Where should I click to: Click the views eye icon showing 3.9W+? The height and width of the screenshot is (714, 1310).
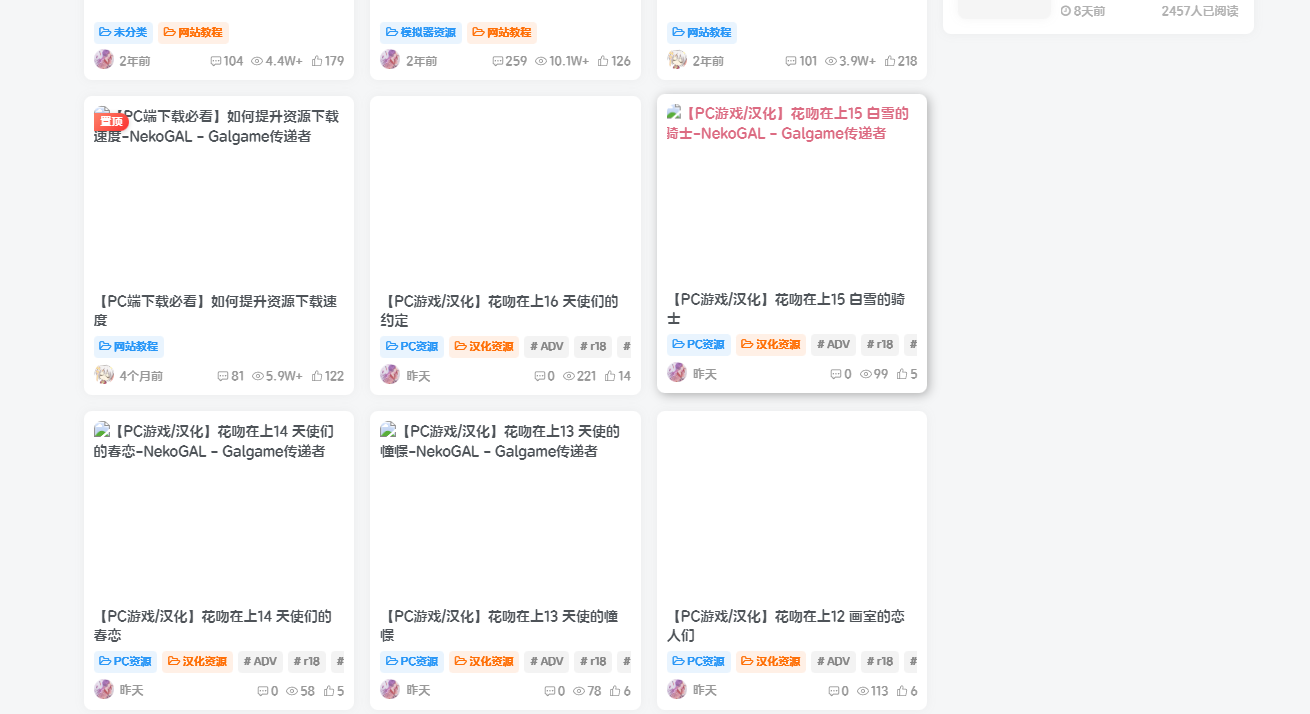(830, 61)
